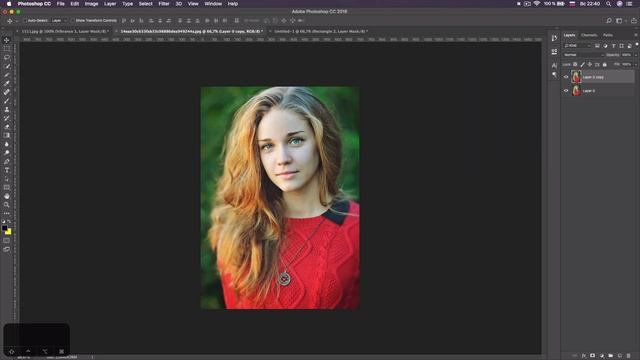Select the Clone Stamp tool
The height and width of the screenshot is (360, 640).
click(x=7, y=109)
